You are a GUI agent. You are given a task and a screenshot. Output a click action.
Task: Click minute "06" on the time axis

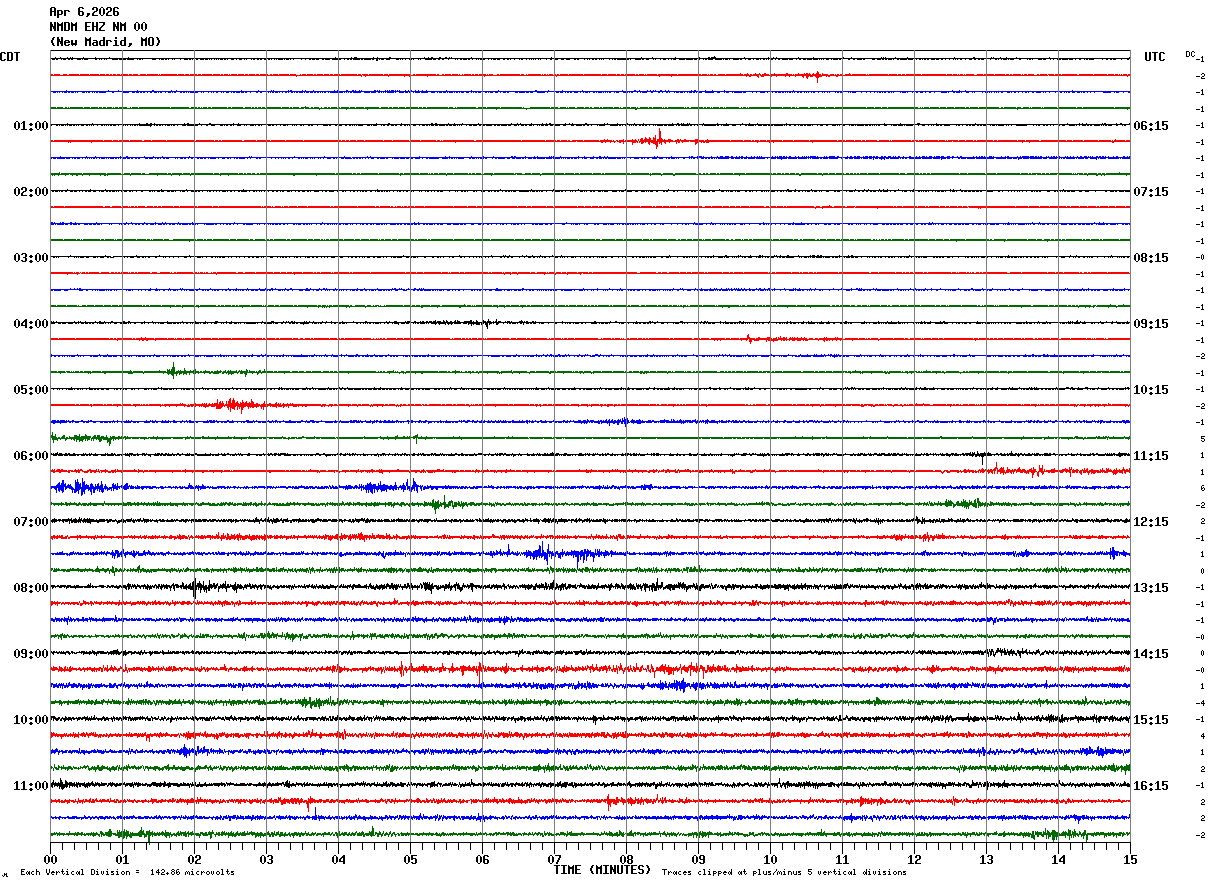pos(482,859)
